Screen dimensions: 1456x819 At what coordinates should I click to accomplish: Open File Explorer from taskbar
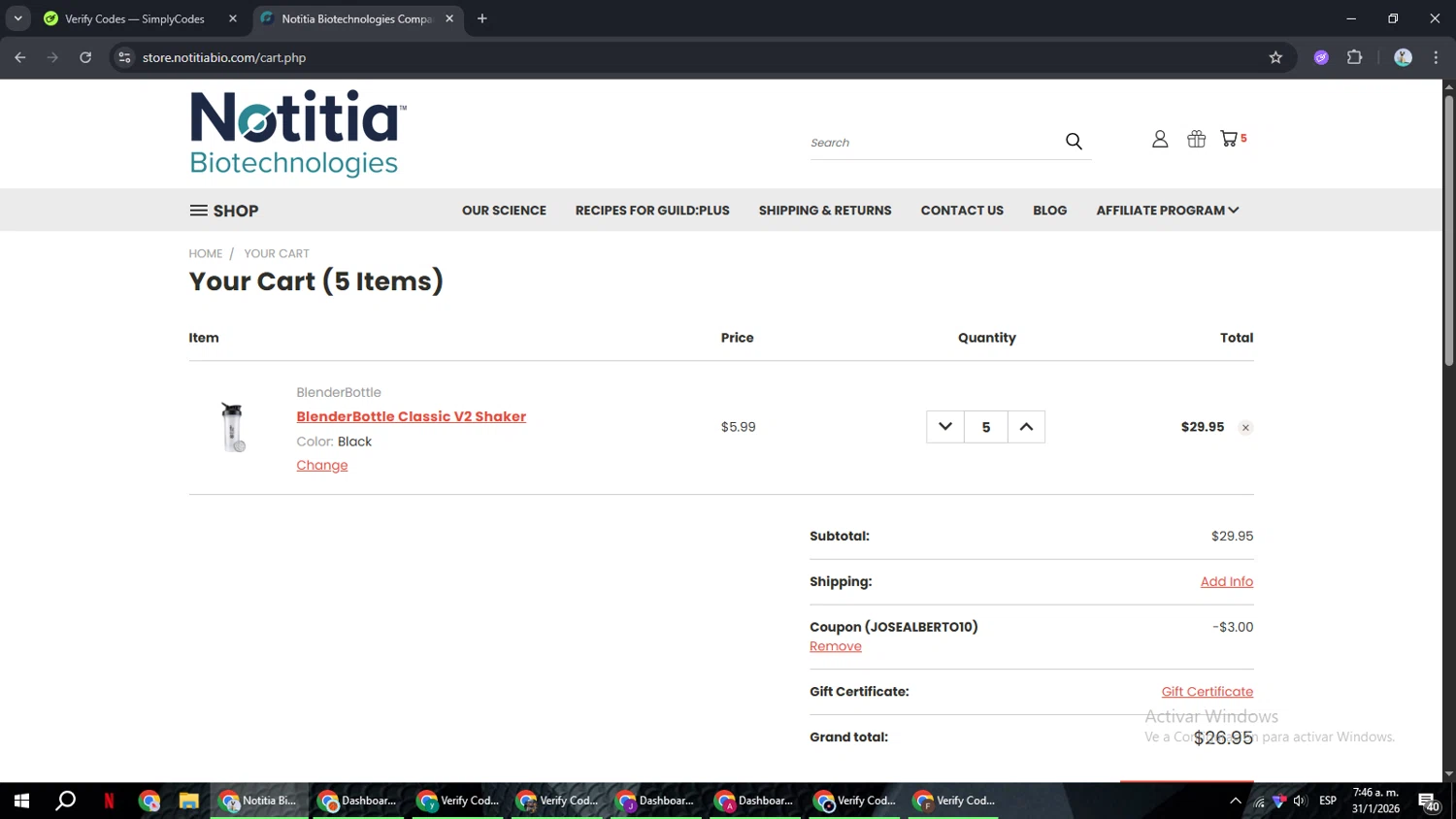pos(188,801)
